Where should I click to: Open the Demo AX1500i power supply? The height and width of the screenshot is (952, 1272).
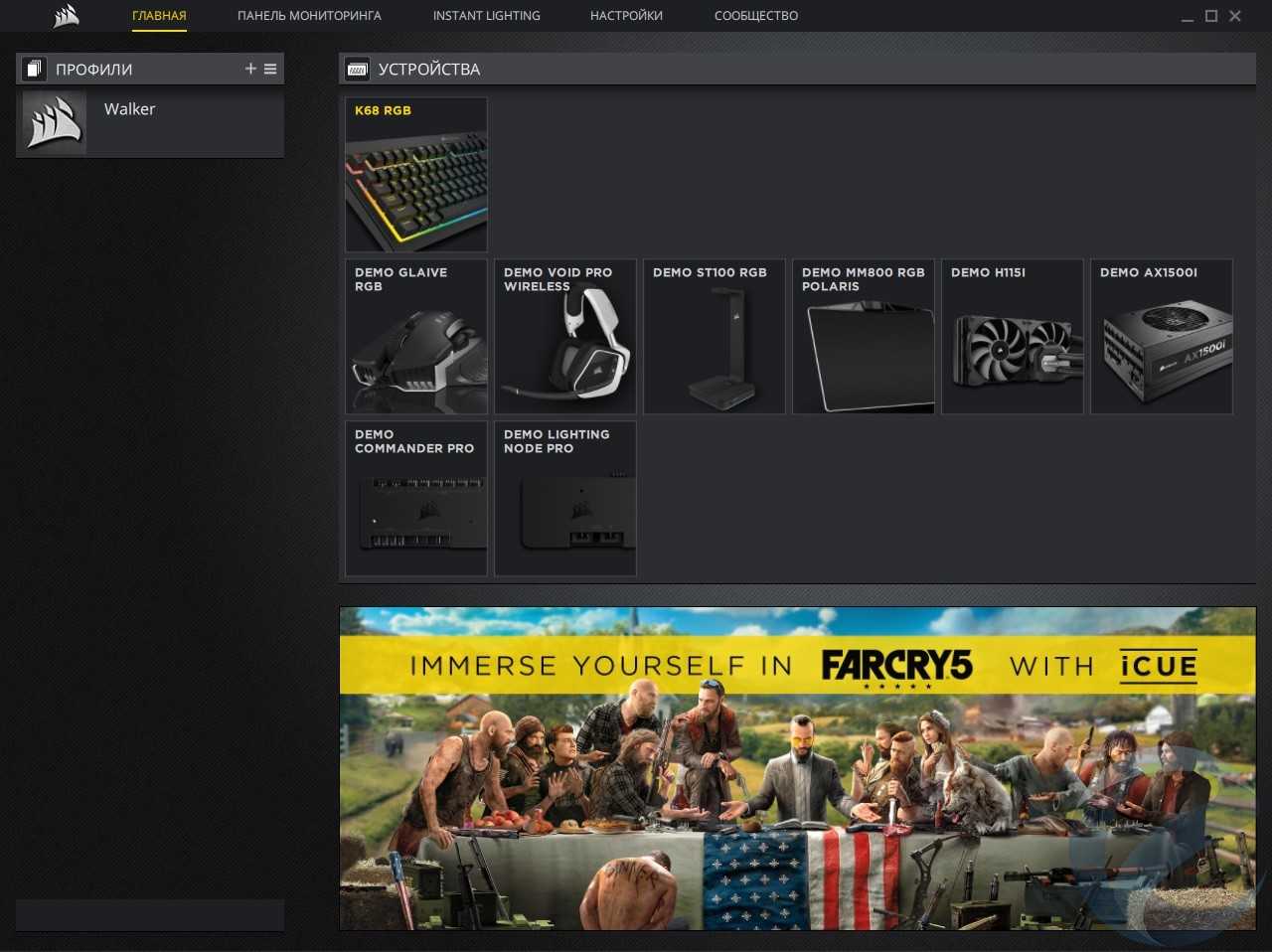tap(1161, 337)
